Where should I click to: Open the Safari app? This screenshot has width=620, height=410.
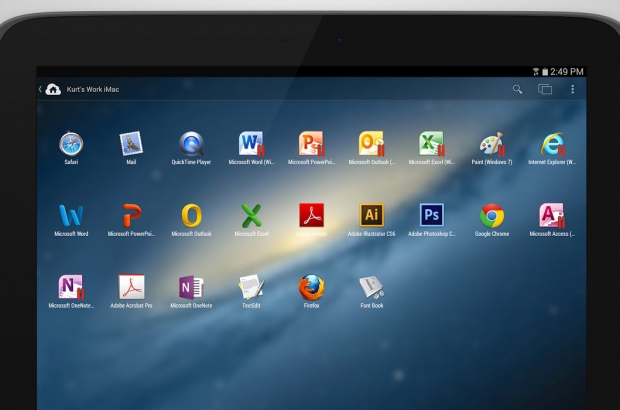click(x=71, y=144)
